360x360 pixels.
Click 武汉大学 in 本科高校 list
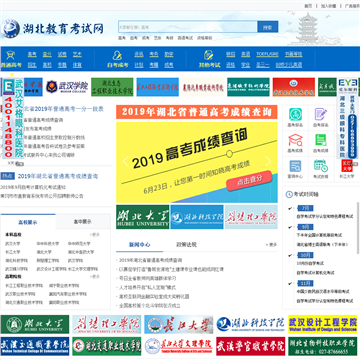13,244
